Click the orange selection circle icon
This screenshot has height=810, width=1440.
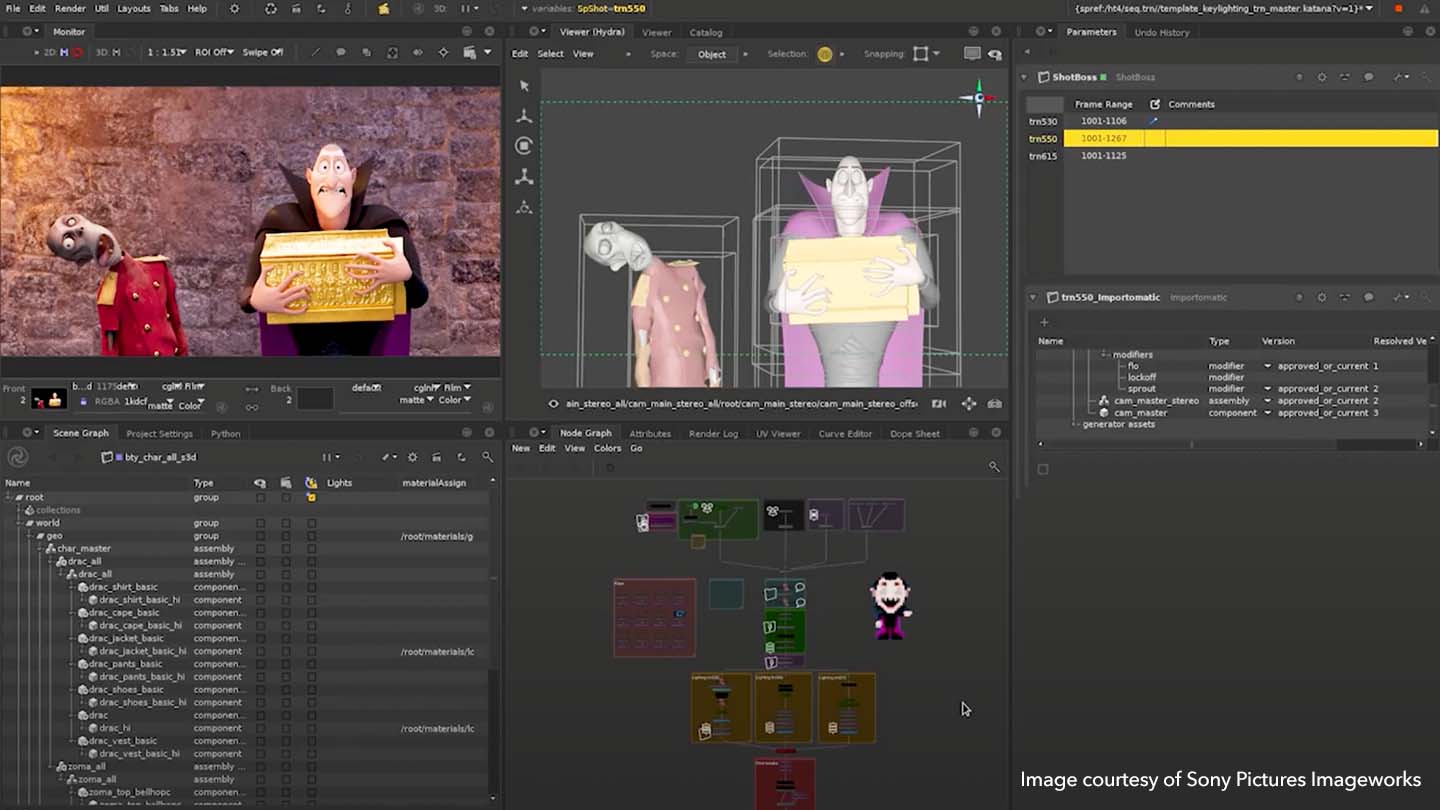click(824, 54)
